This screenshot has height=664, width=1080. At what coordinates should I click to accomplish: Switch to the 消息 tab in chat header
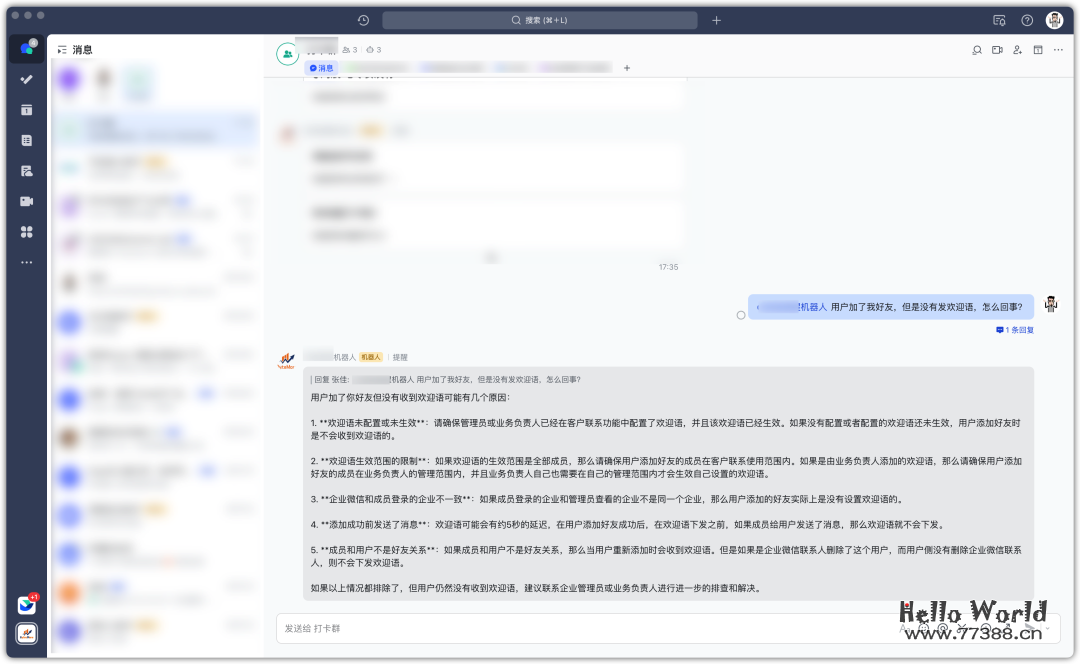click(321, 68)
